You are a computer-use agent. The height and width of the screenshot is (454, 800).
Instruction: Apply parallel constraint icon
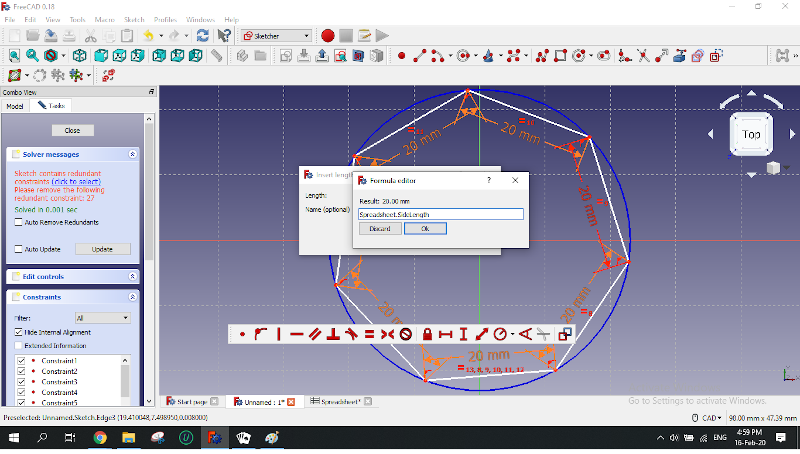coord(315,334)
